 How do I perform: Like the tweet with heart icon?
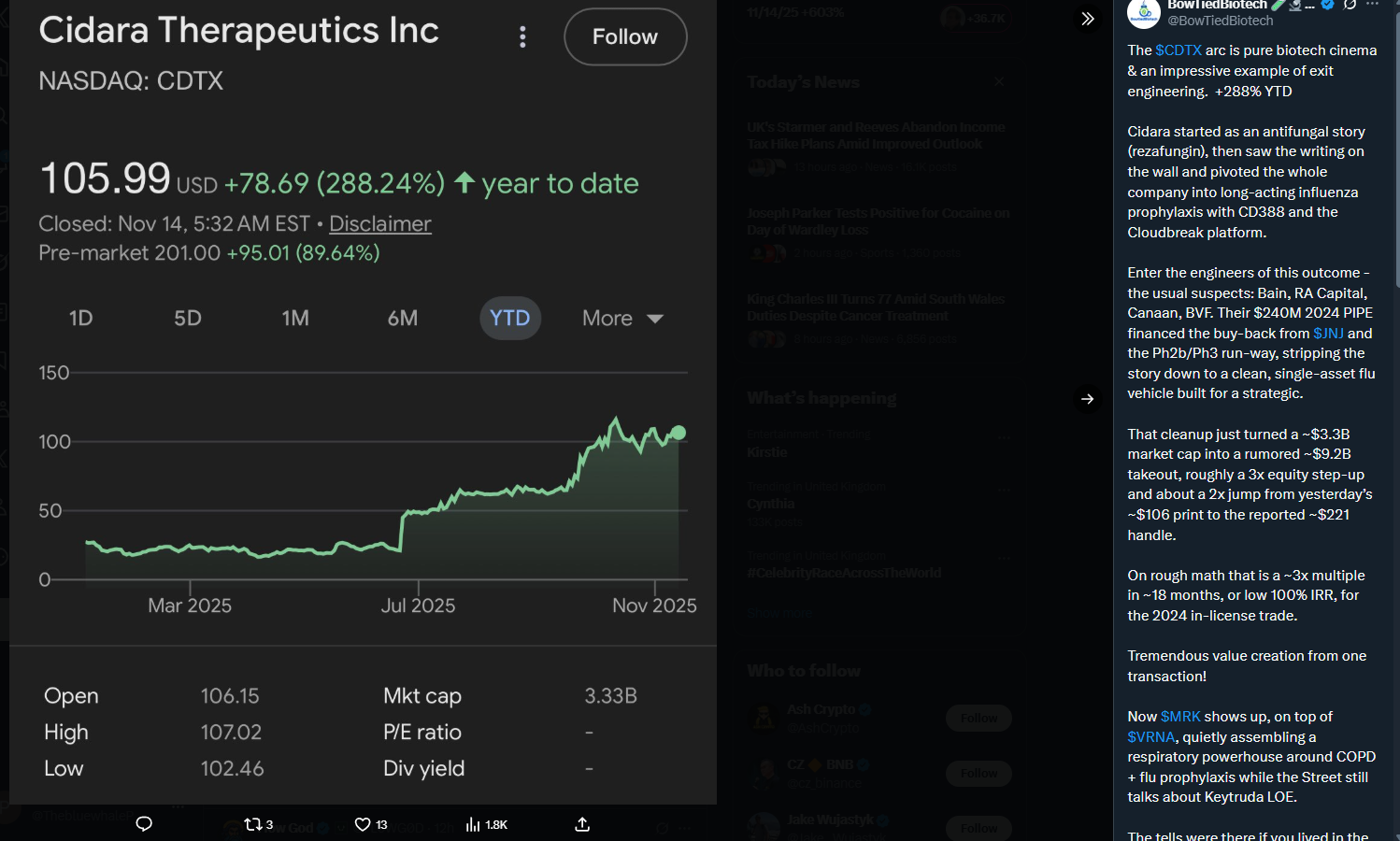coord(363,824)
